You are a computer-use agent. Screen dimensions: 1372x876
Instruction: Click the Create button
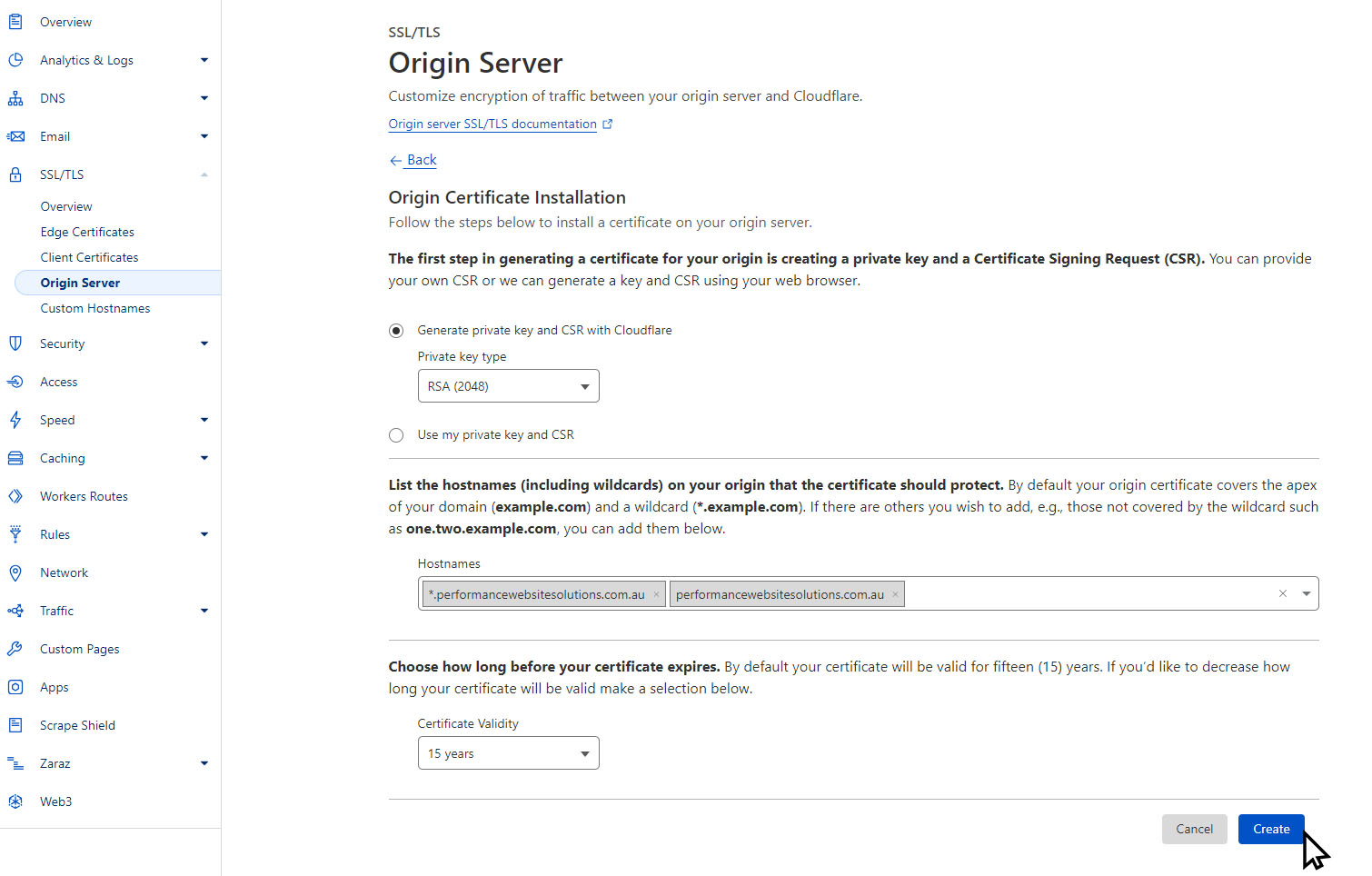point(1270,829)
